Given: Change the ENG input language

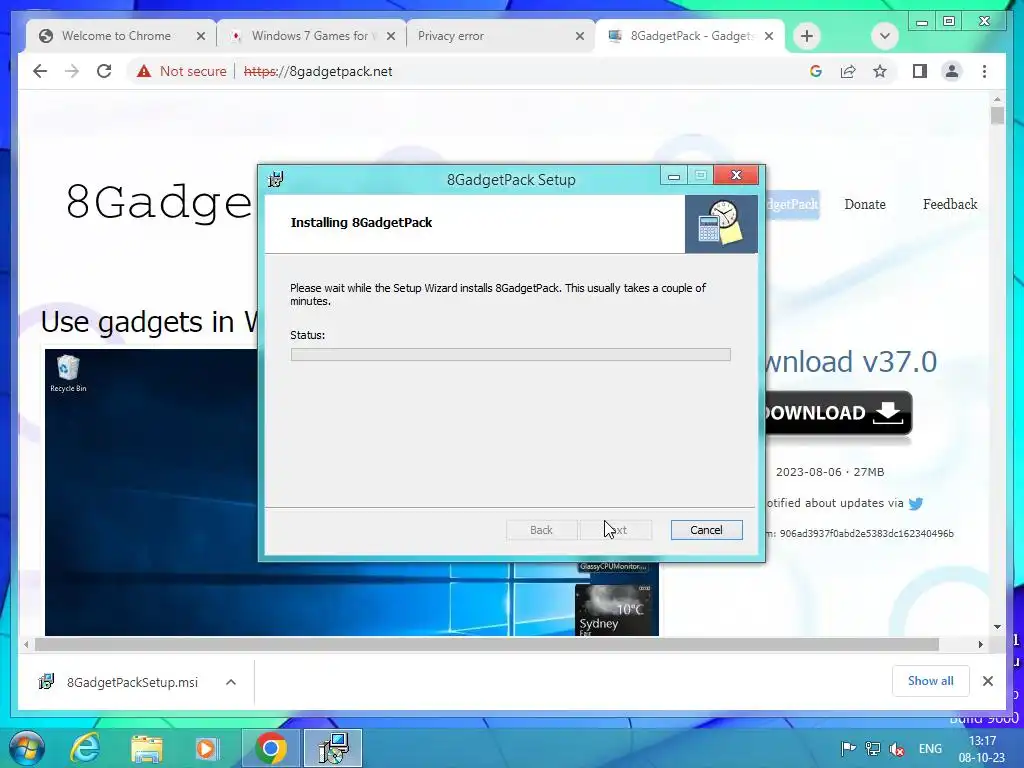Looking at the screenshot, I should point(930,748).
